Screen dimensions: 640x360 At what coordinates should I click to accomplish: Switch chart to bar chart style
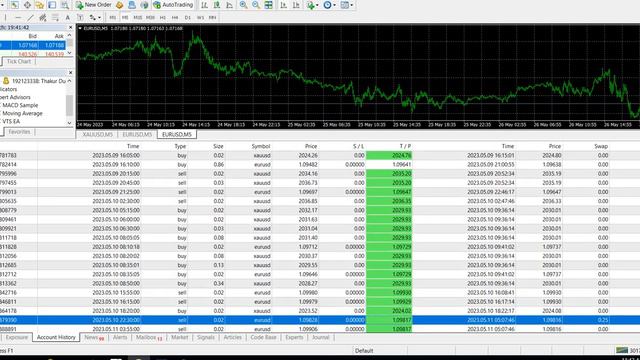coord(204,5)
